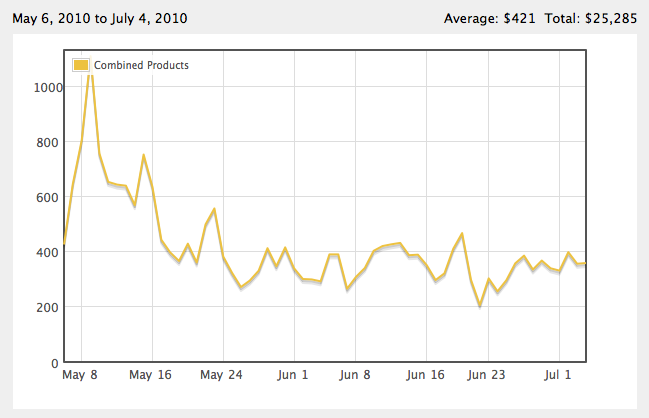Screen dimensions: 649x418
Task: Click the 'Total: $25,285' value
Action: click(x=591, y=19)
